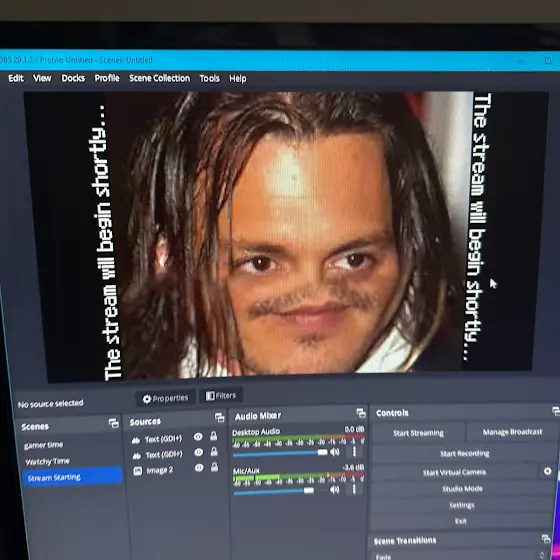Expand the Fade scene transition dropdown
The height and width of the screenshot is (560, 560).
tap(461, 556)
